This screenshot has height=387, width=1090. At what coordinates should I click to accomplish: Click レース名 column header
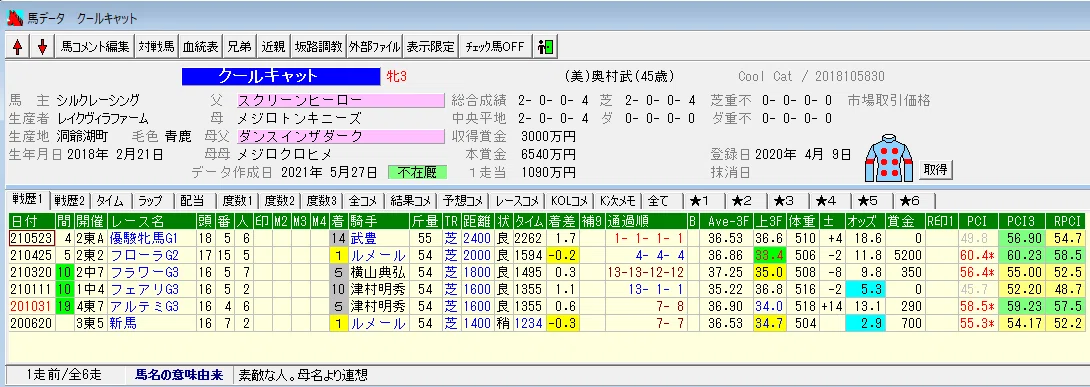(x=152, y=222)
